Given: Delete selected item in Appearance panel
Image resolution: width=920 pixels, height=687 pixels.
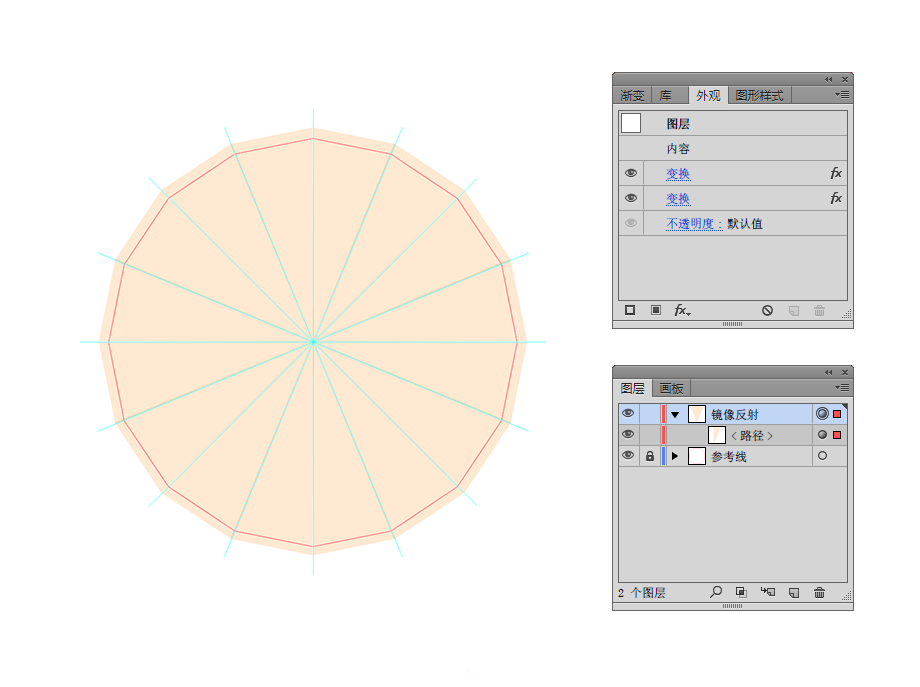Looking at the screenshot, I should 820,310.
